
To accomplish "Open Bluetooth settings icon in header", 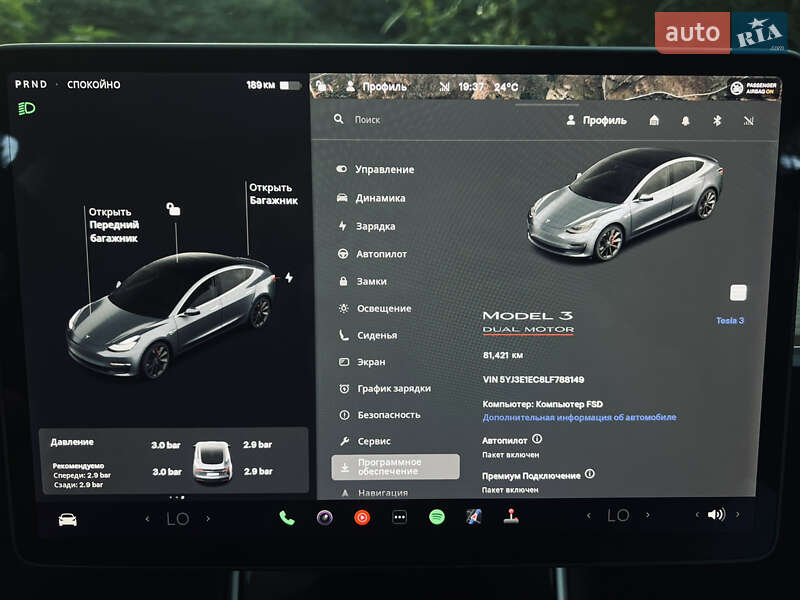I will pyautogui.click(x=716, y=120).
